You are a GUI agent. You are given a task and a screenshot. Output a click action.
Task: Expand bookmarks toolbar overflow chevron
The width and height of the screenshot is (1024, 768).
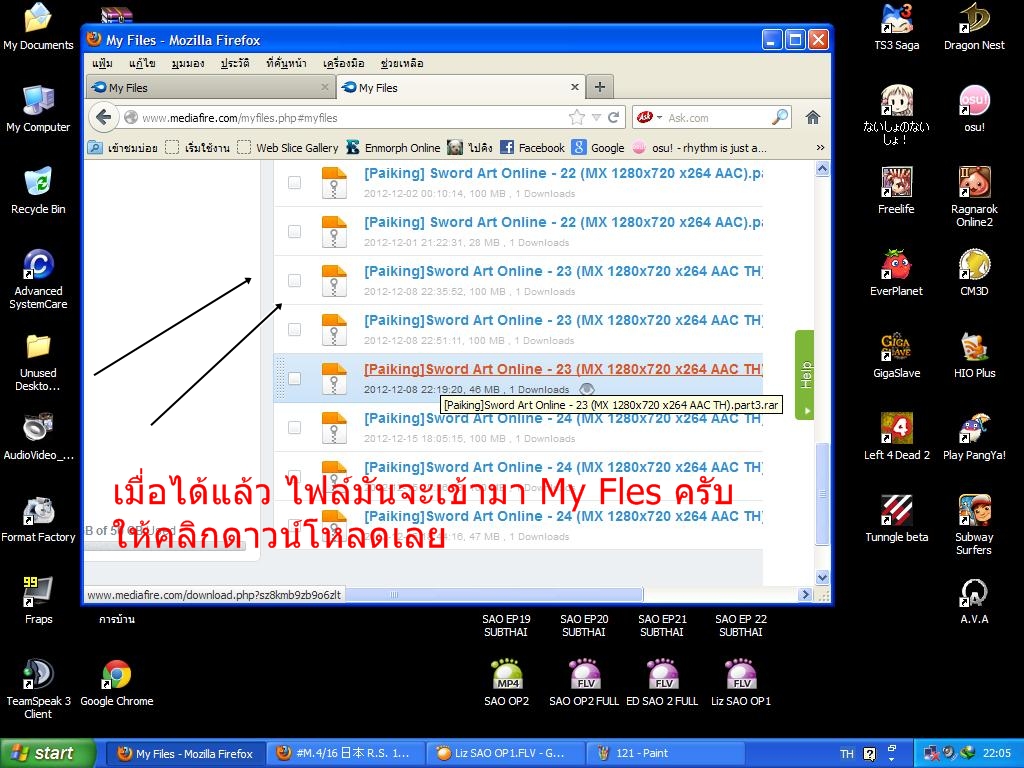coord(820,148)
